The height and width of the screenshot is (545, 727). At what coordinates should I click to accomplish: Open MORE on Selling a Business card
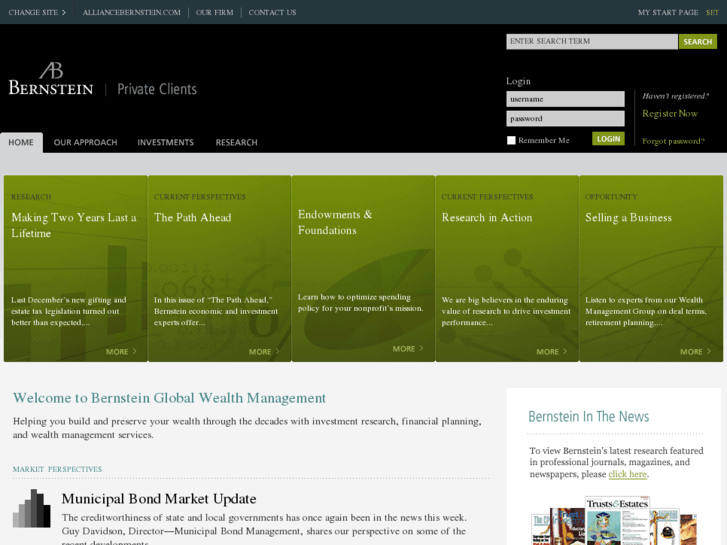coord(695,352)
